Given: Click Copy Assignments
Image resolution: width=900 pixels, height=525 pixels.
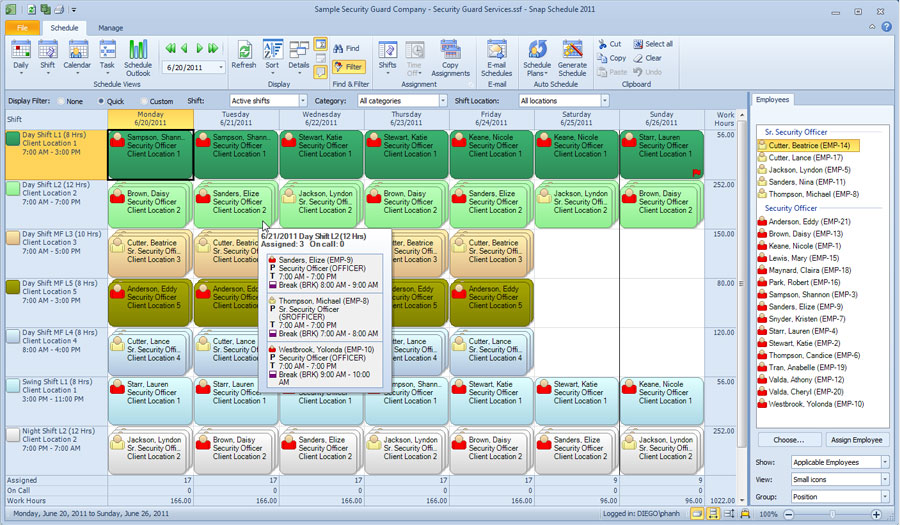Looking at the screenshot, I should (451, 57).
